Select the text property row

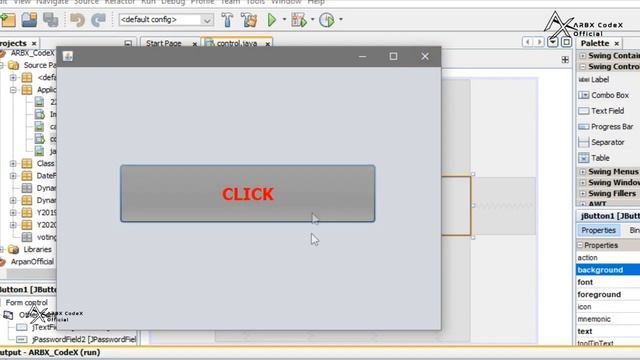[608, 331]
